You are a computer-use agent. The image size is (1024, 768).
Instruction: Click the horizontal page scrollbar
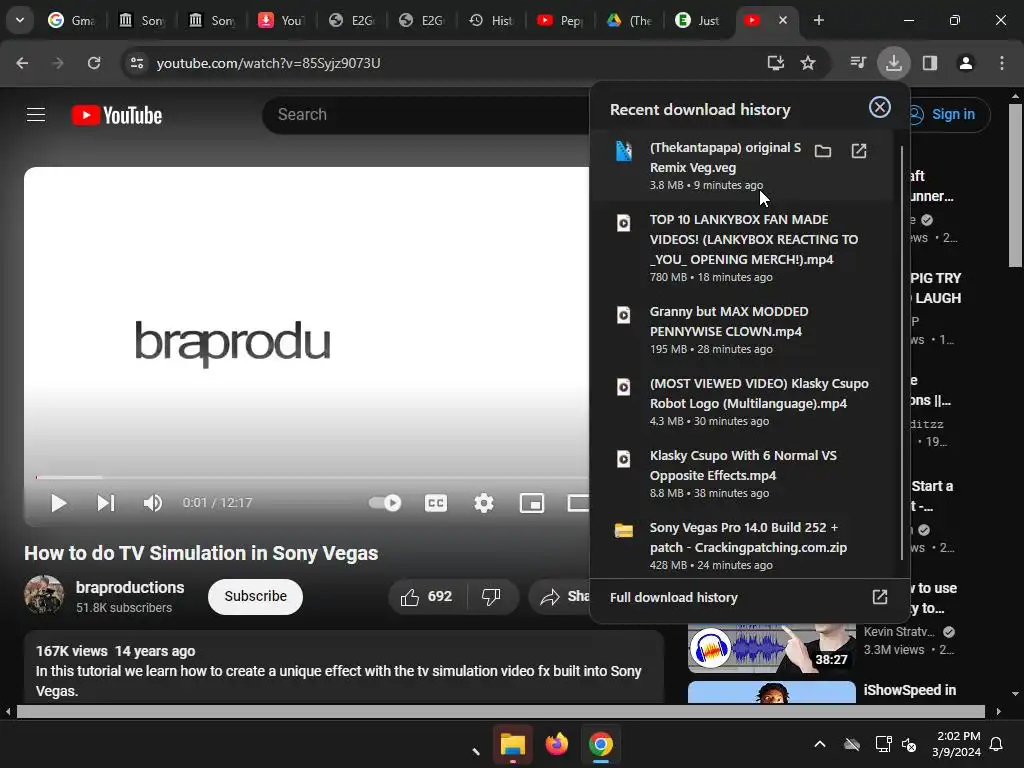pyautogui.click(x=500, y=711)
